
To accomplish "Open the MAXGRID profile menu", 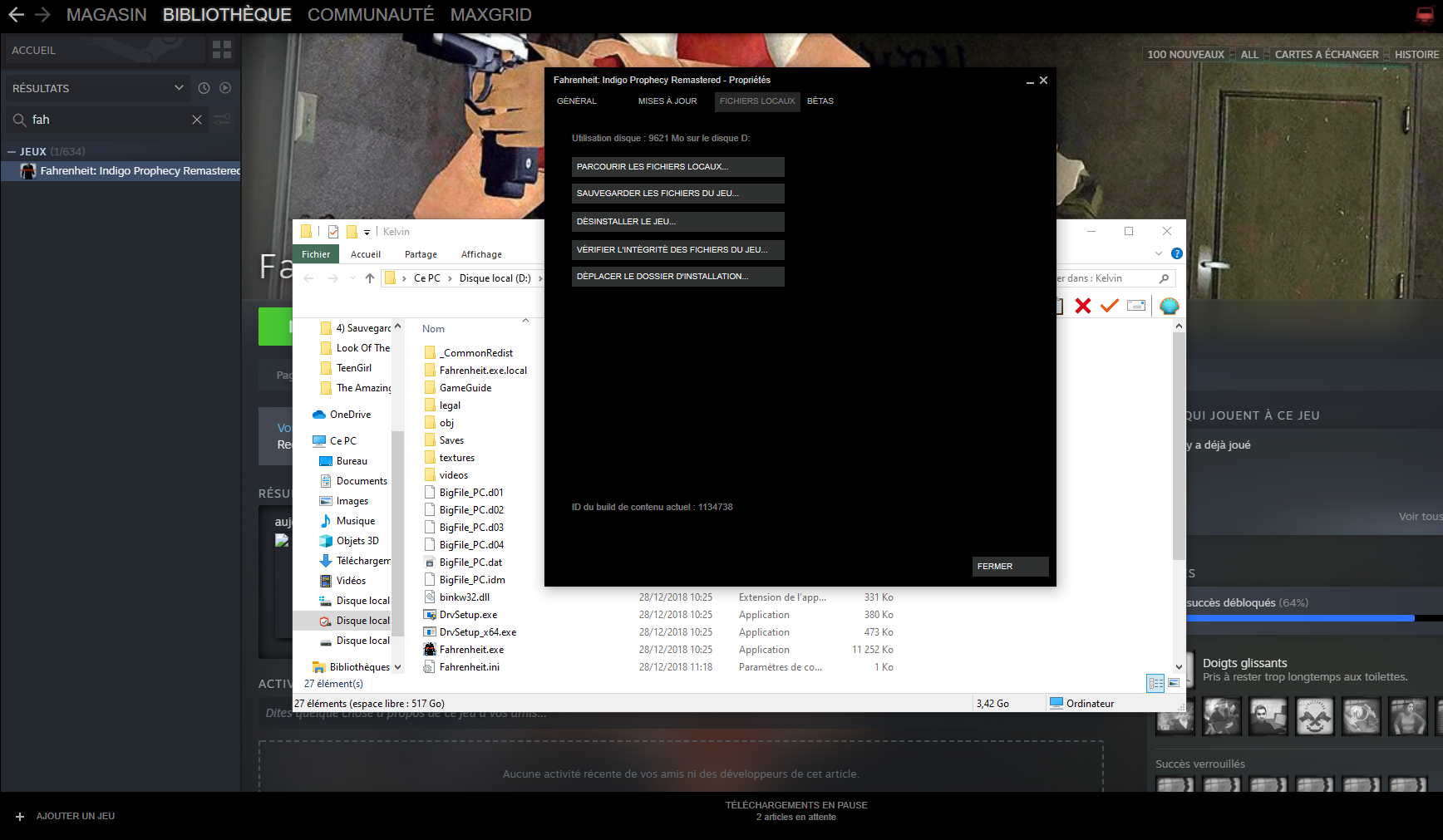I will pyautogui.click(x=490, y=15).
